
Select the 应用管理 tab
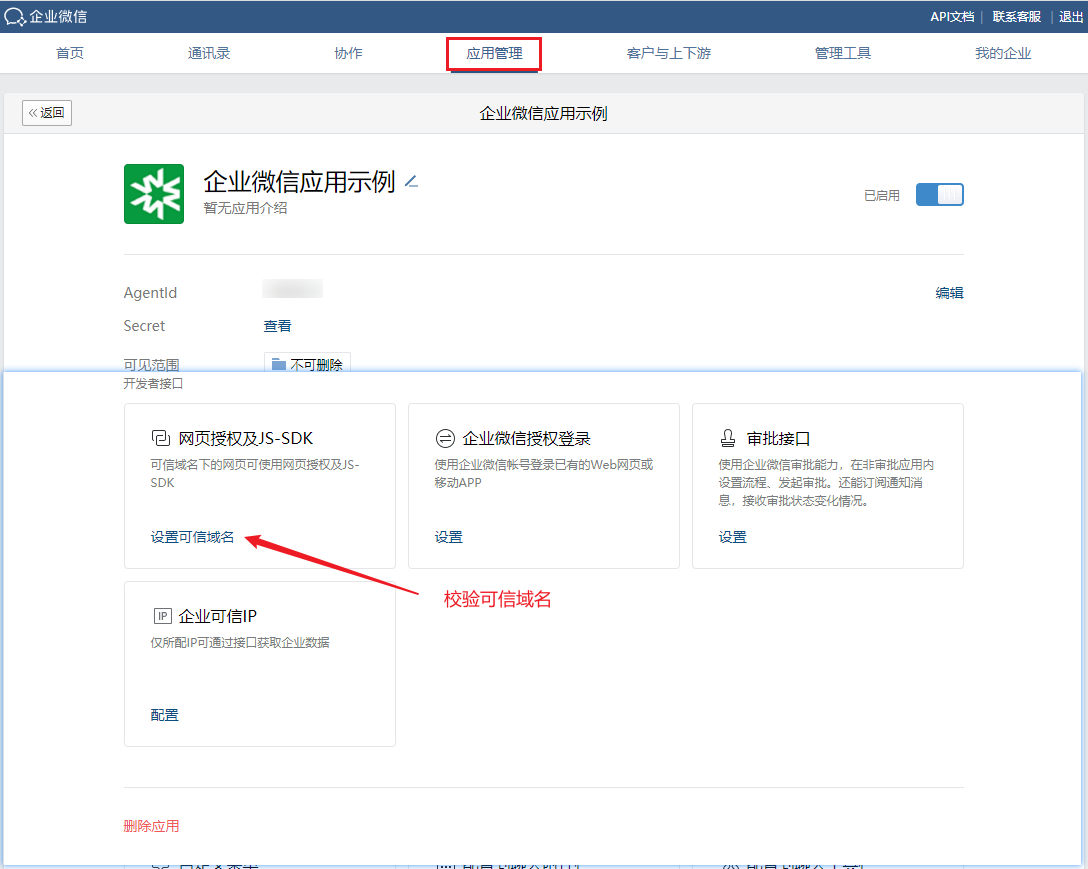click(494, 53)
